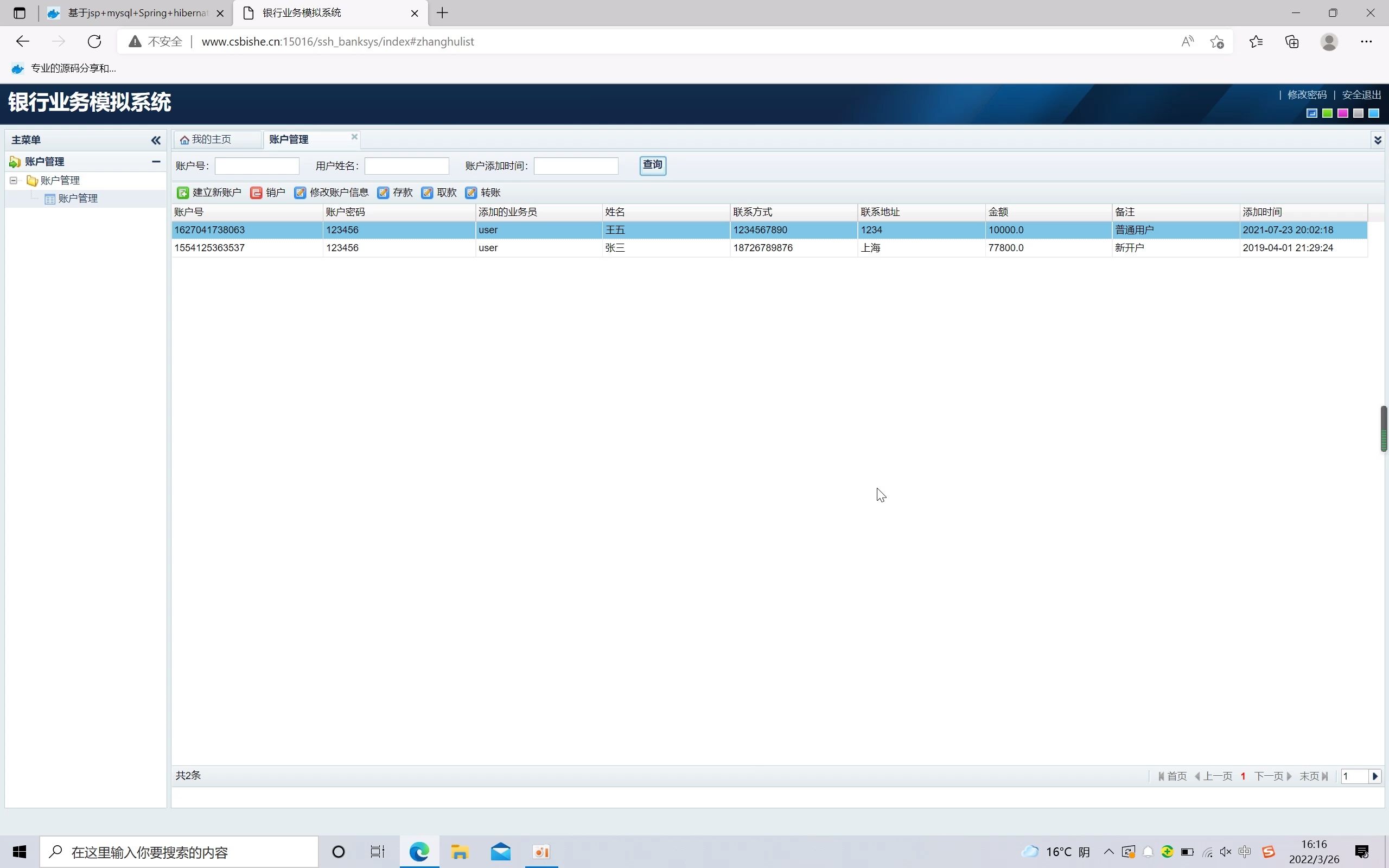Click the 姓名 column header
Screen dimensions: 1389x868
tap(666, 213)
